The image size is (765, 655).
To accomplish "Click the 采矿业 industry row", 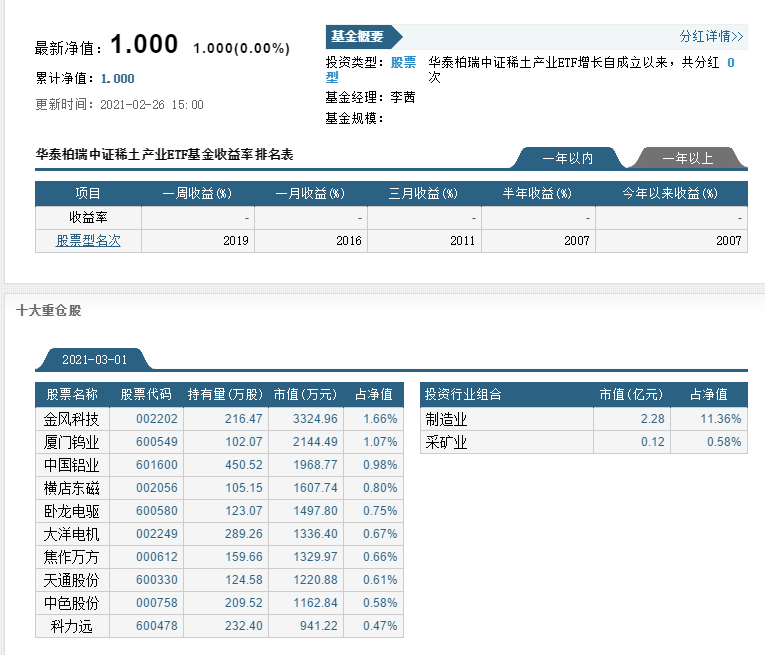I will (x=584, y=442).
